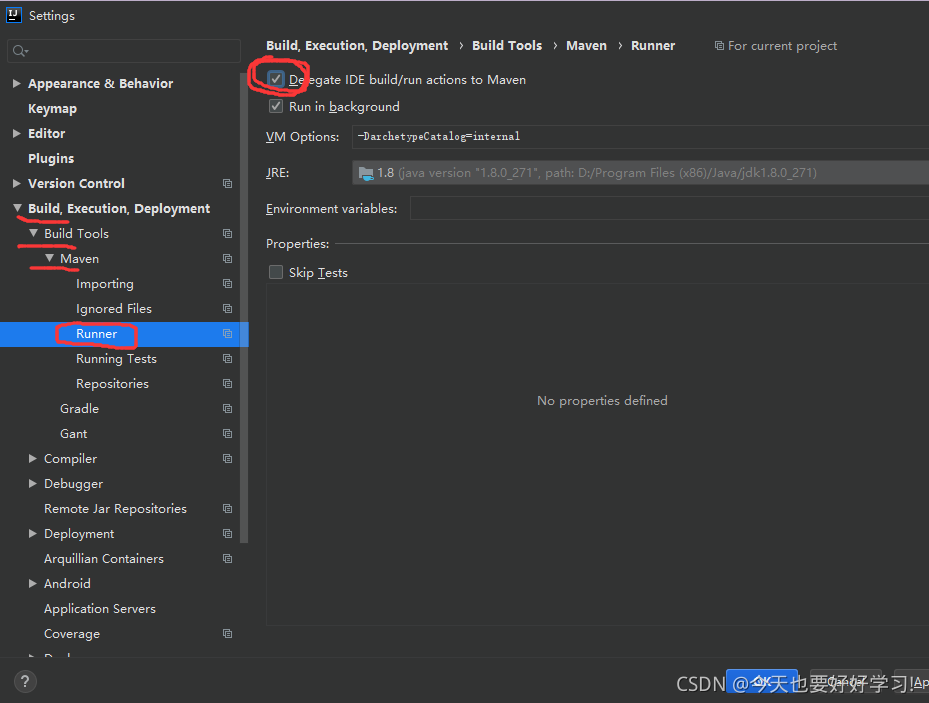This screenshot has width=929, height=703.
Task: Select Importing under Maven
Action: tap(105, 284)
